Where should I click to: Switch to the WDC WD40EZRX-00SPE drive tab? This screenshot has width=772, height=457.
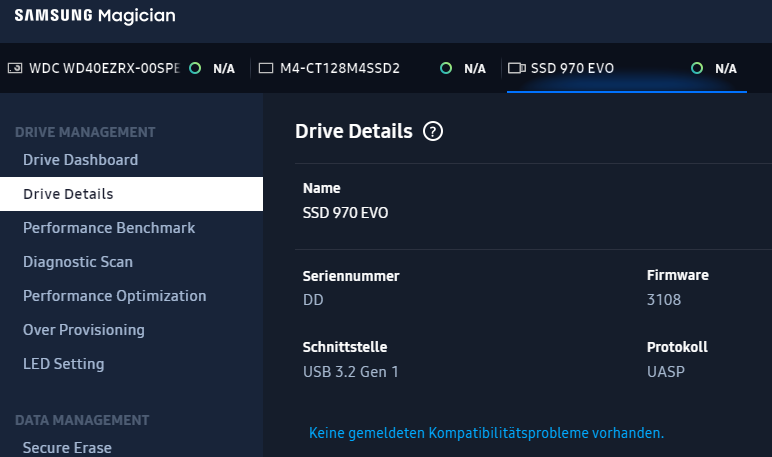pos(125,68)
